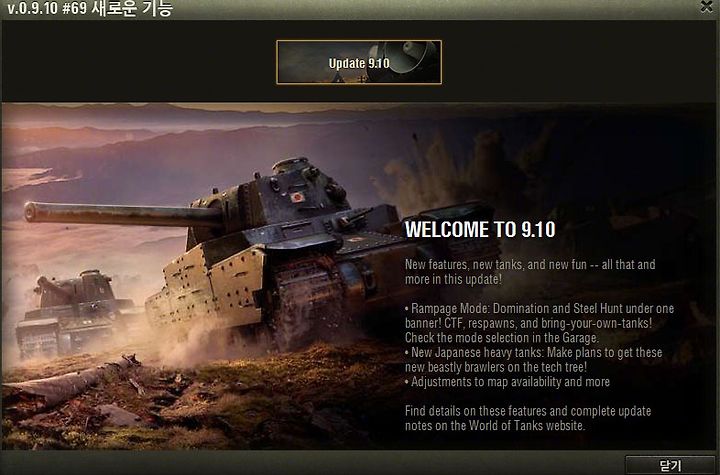720x475 pixels.
Task: Click the window title v.0.9.10 #69 새로운 기능
Action: click(90, 8)
